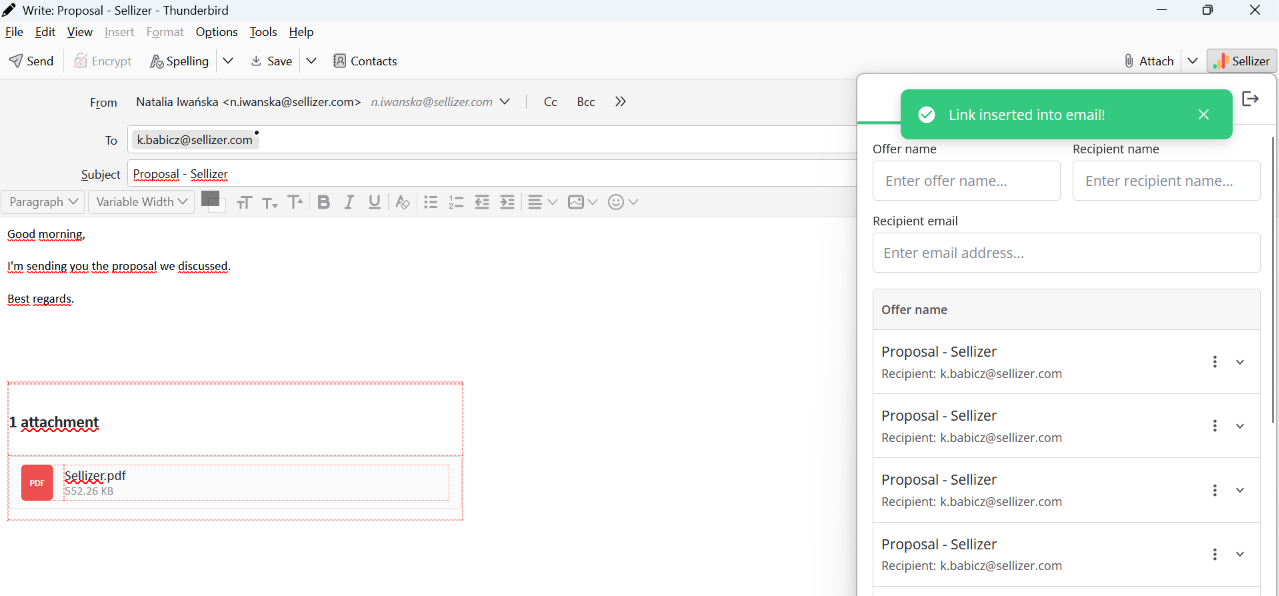Click the Recipient email input field
This screenshot has width=1279, height=596.
click(x=1067, y=253)
